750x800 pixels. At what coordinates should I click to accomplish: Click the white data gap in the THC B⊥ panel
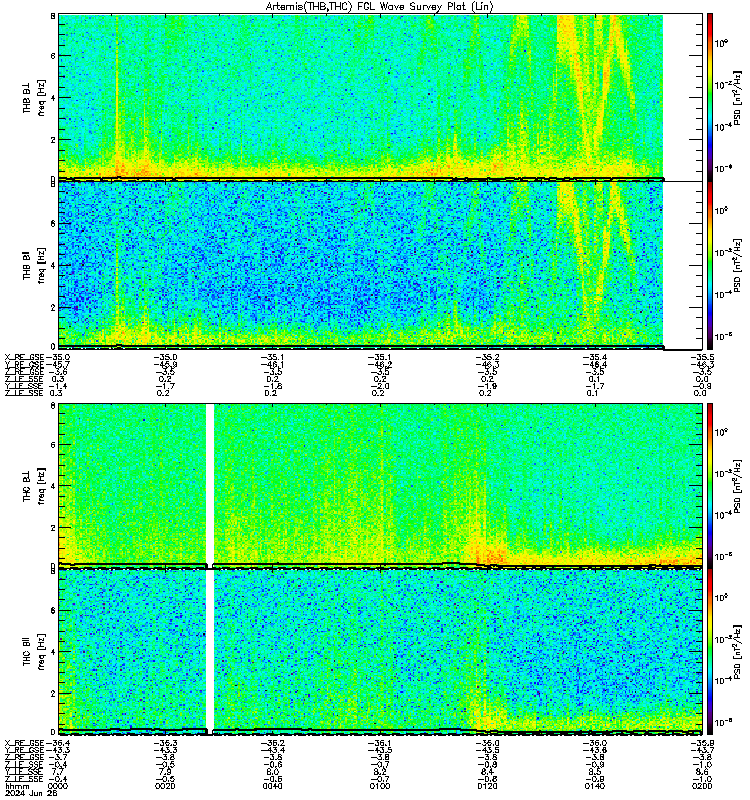(x=210, y=485)
